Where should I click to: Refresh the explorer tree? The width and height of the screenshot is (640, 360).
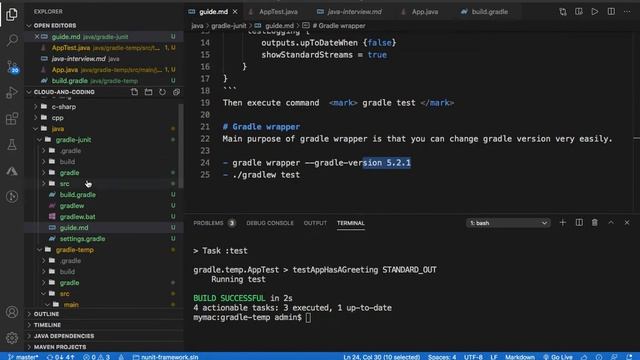(162, 92)
